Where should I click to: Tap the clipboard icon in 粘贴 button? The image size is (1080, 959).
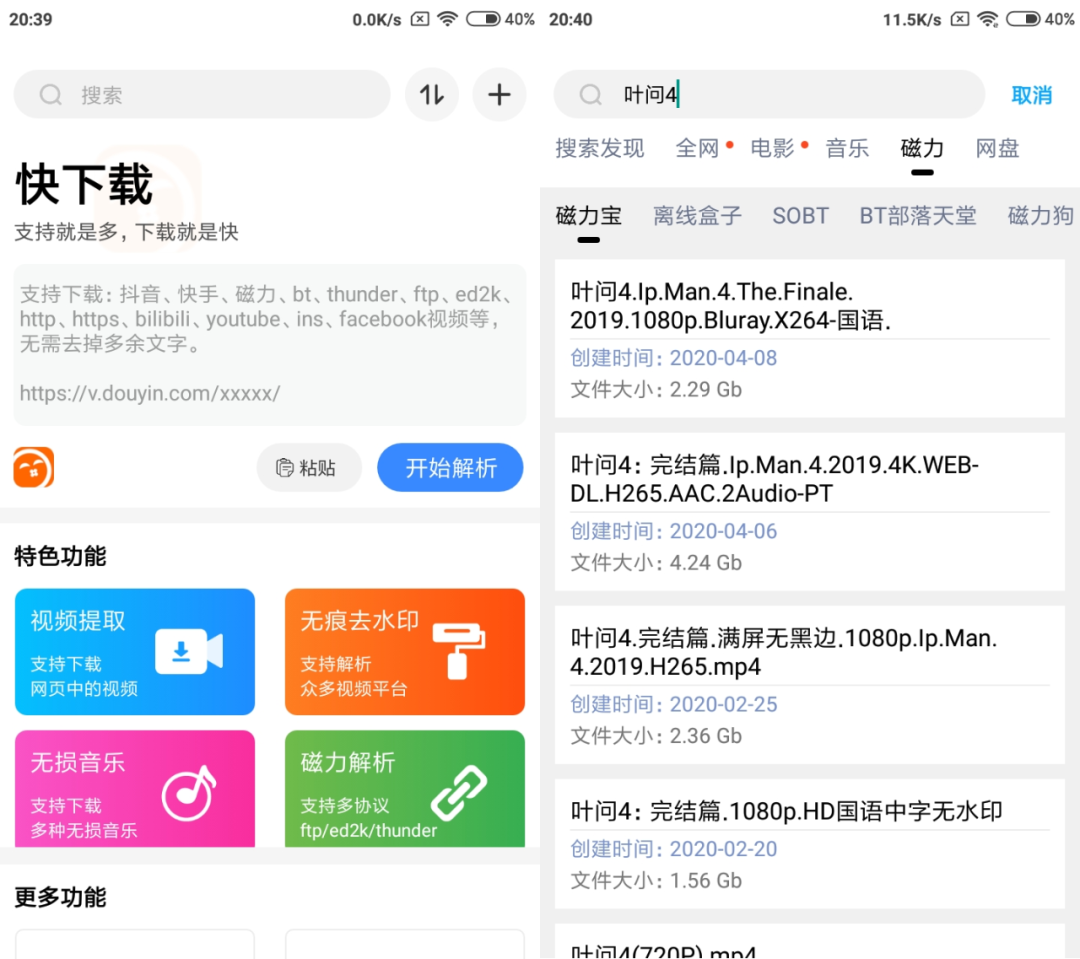coord(284,468)
